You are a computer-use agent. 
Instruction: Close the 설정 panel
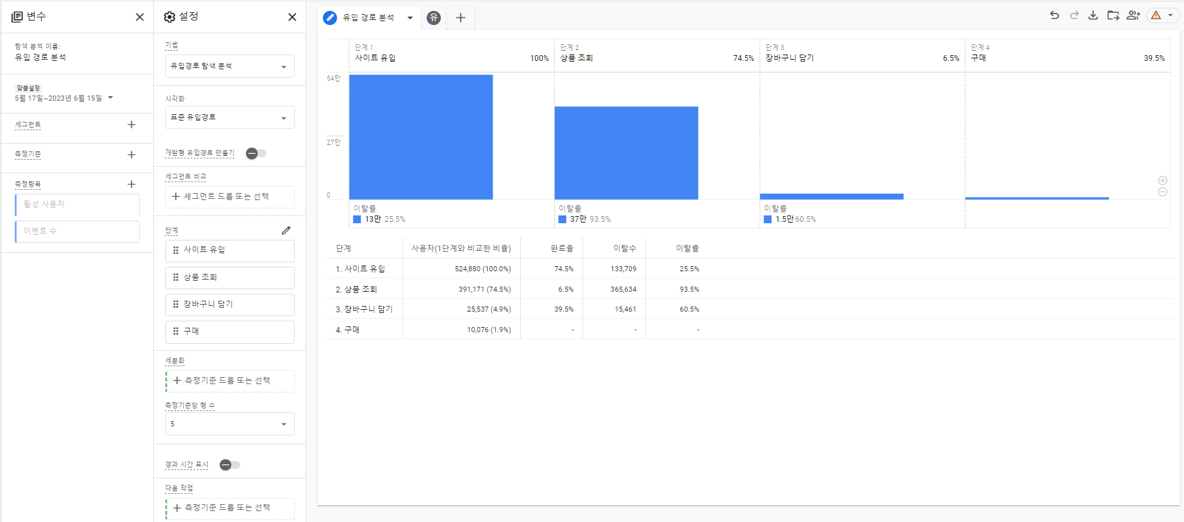[x=292, y=17]
